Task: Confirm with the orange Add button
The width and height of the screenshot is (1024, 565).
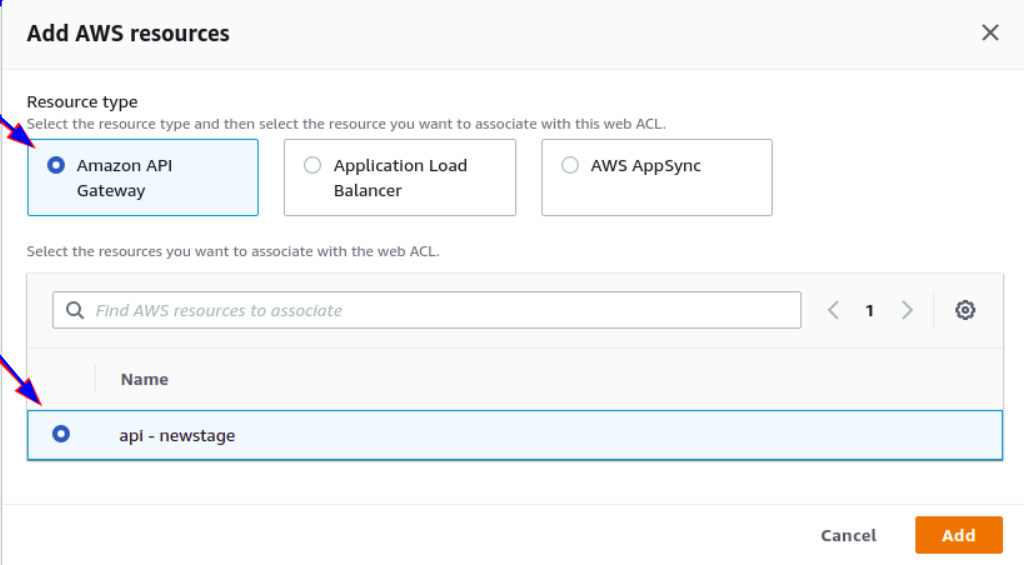Action: [x=959, y=535]
